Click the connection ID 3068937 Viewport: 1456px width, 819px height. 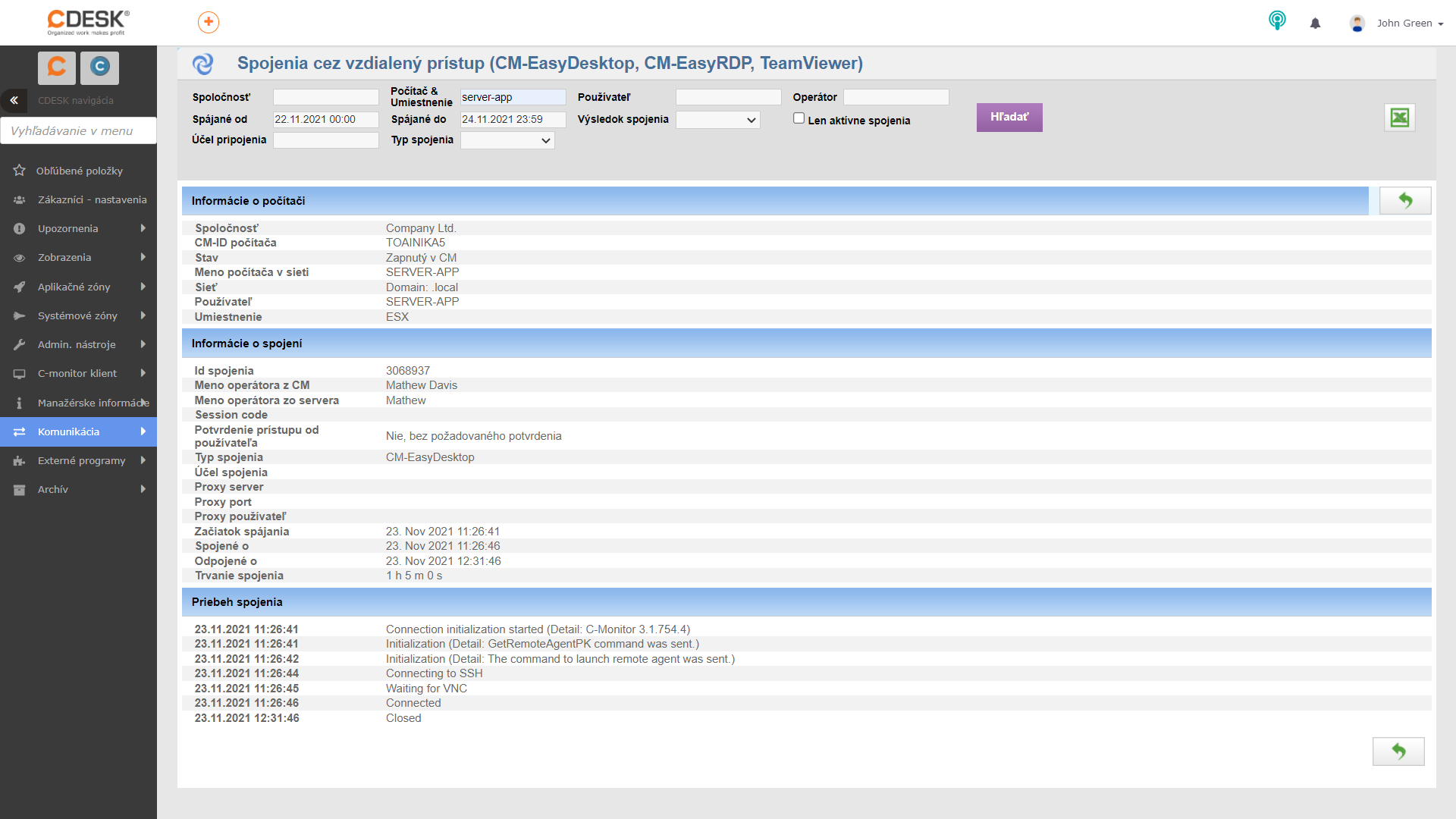(408, 371)
